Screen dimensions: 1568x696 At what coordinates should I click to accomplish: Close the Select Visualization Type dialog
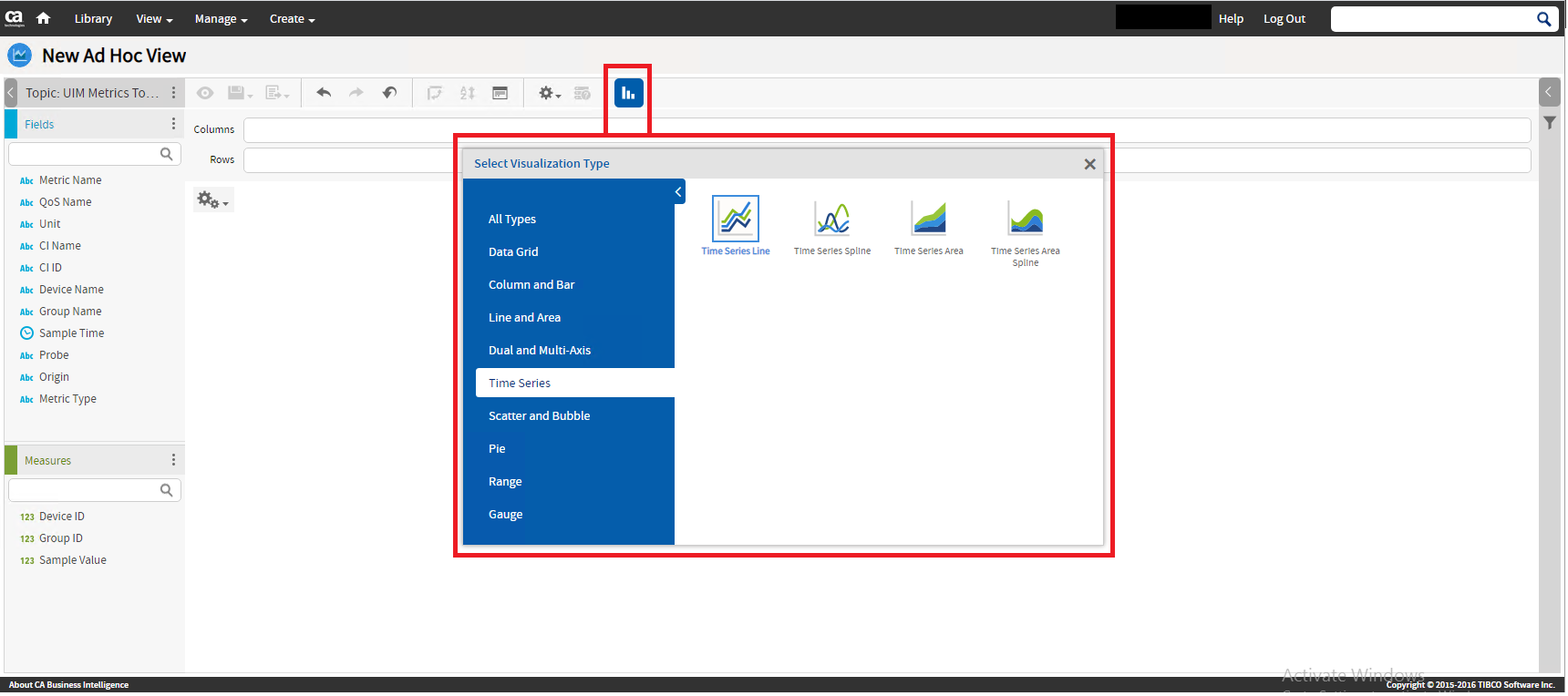(x=1089, y=164)
